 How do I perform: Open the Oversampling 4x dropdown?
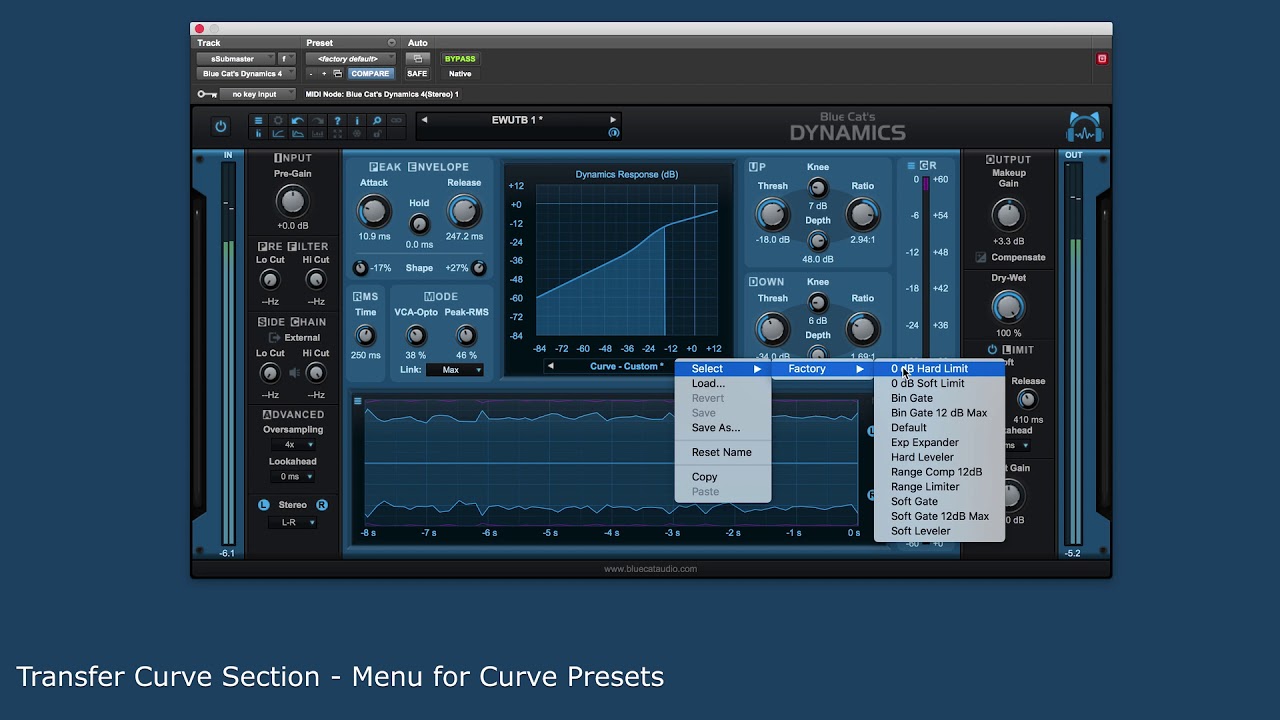[291, 445]
